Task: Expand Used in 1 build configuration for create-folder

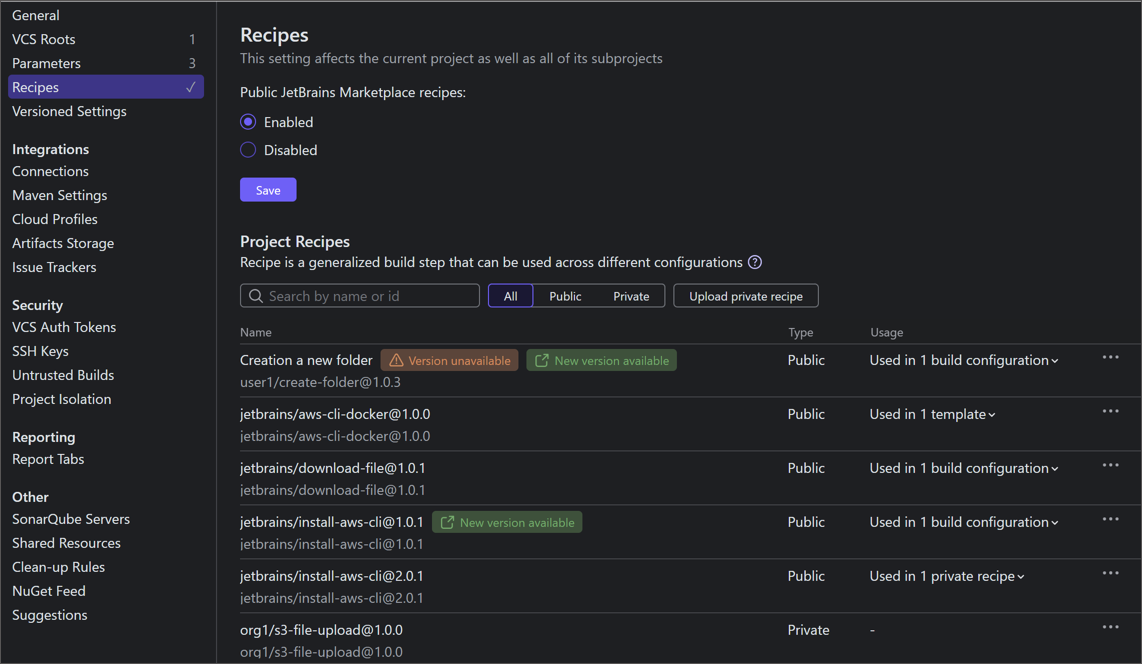Action: (962, 359)
